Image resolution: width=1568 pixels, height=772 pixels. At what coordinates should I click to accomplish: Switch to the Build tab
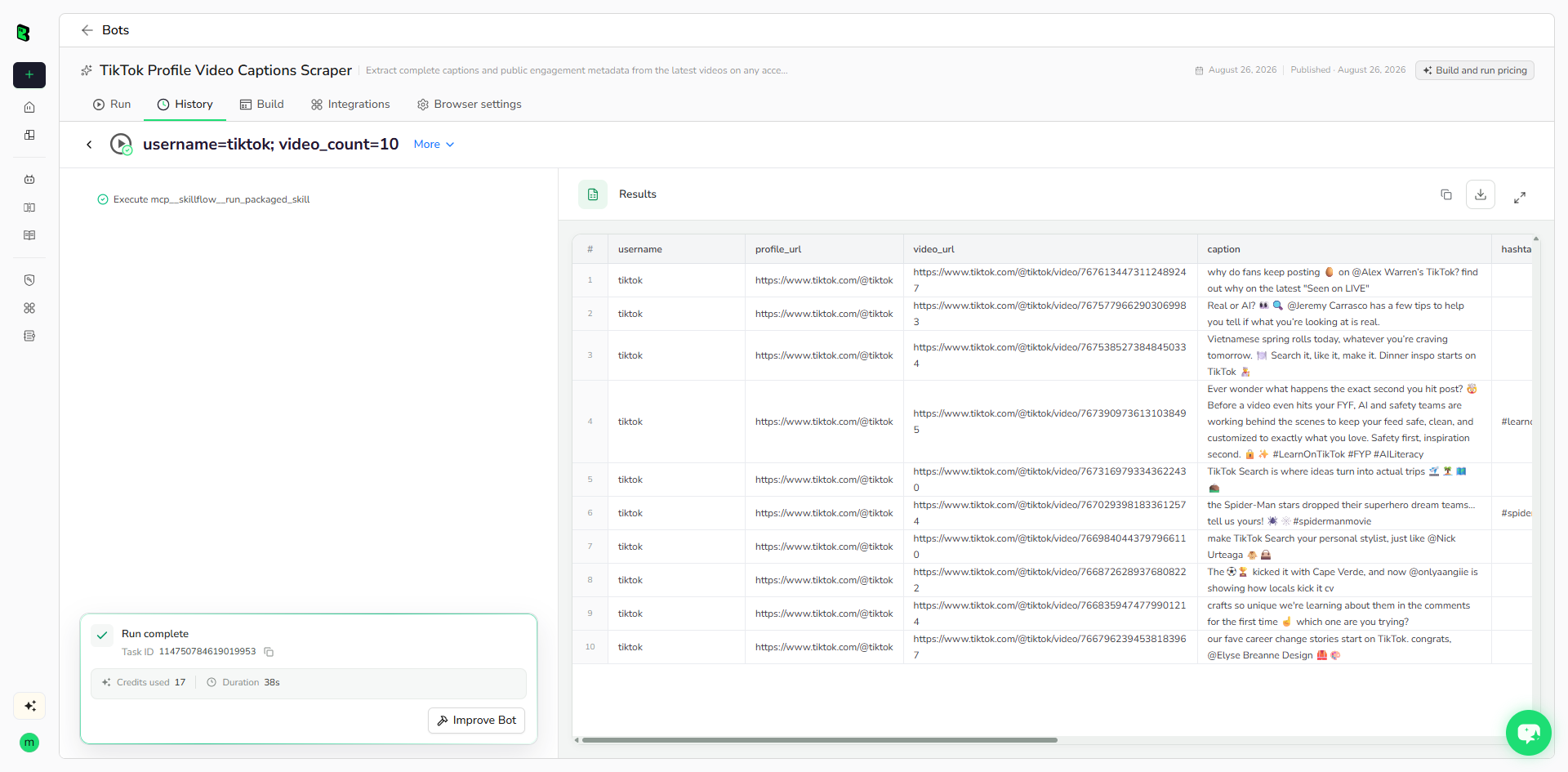click(262, 105)
